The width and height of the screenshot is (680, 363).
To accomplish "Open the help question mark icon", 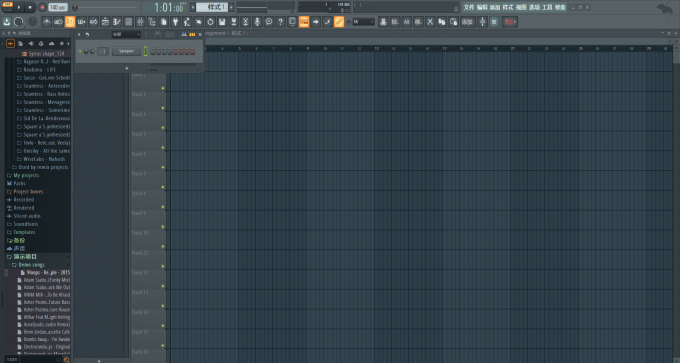I will [x=281, y=22].
